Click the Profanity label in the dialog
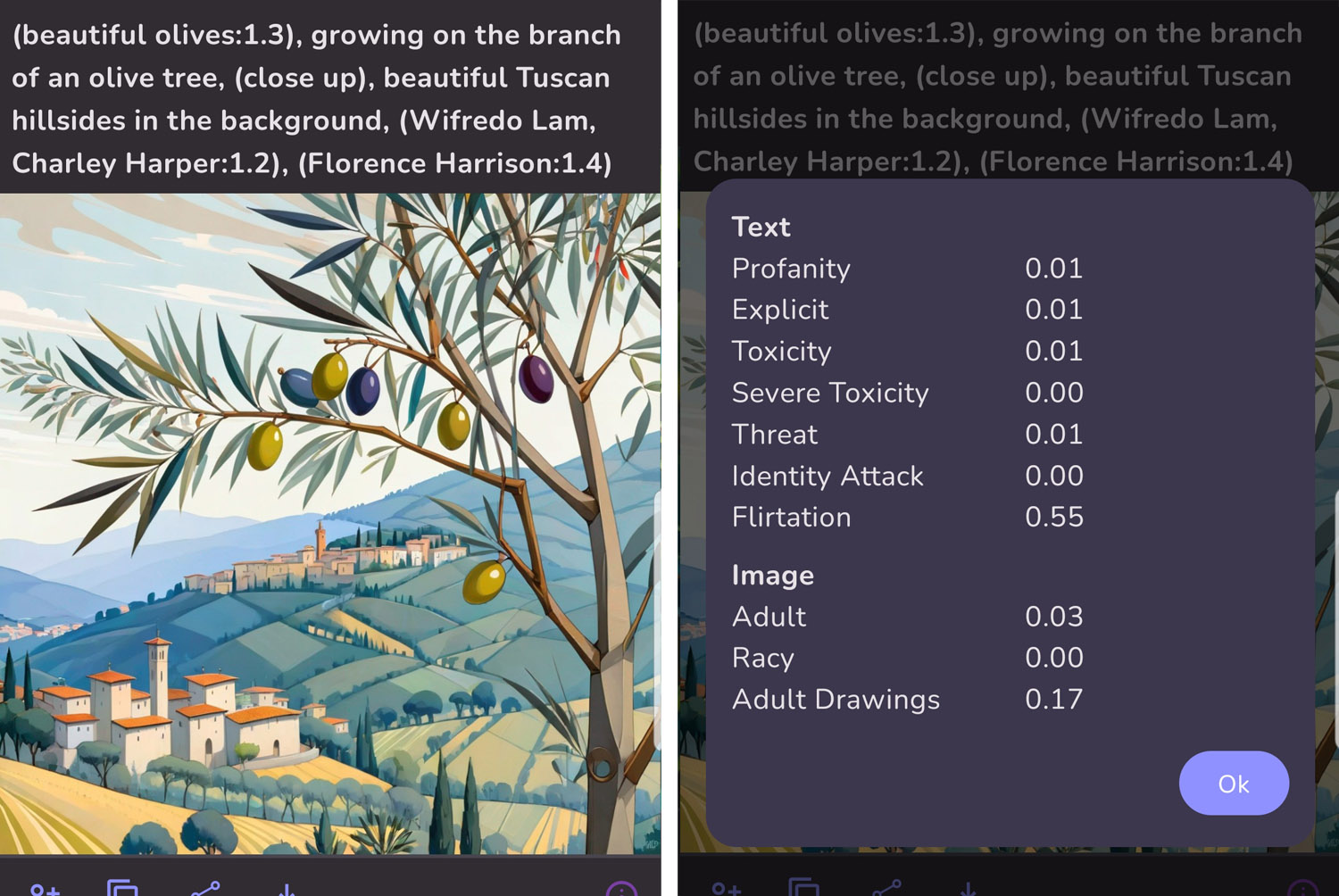 [x=791, y=268]
